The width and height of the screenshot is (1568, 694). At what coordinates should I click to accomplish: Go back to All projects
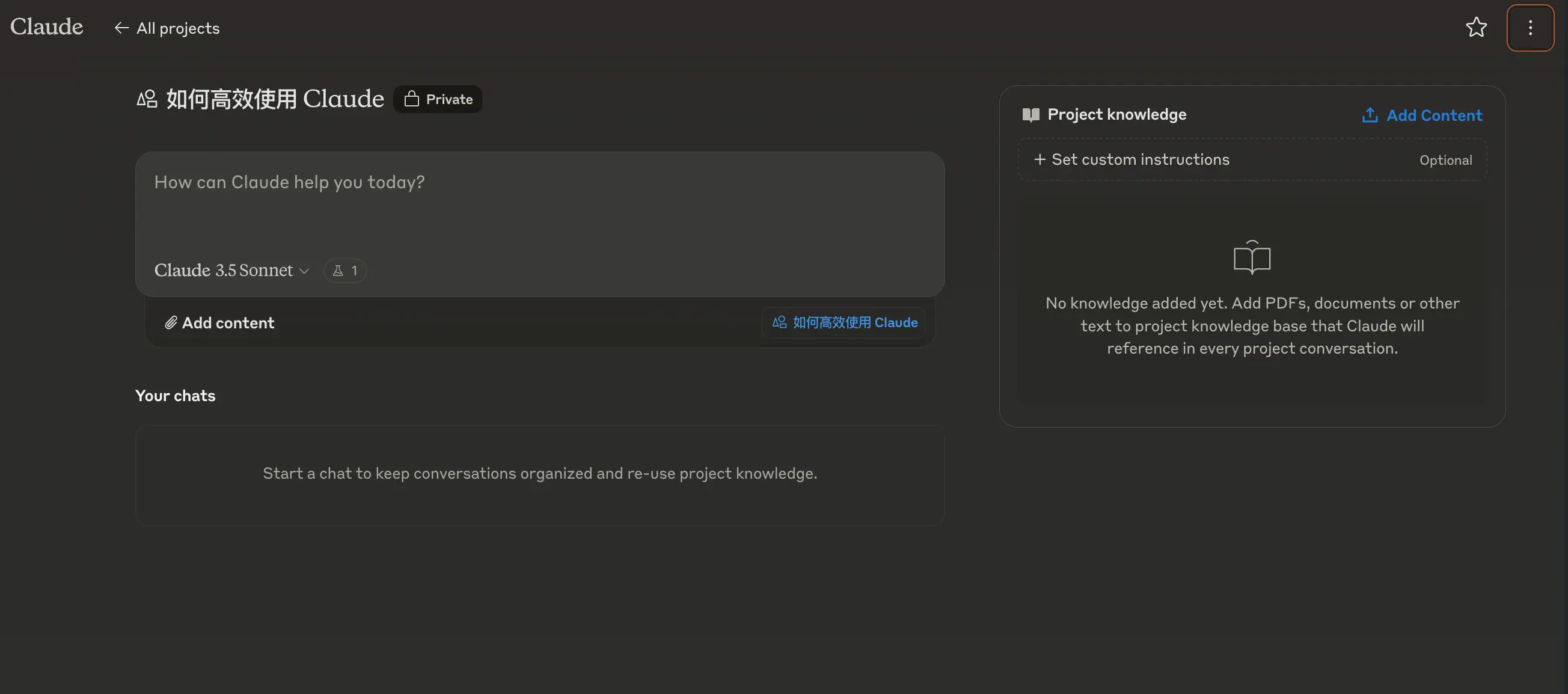click(x=167, y=28)
